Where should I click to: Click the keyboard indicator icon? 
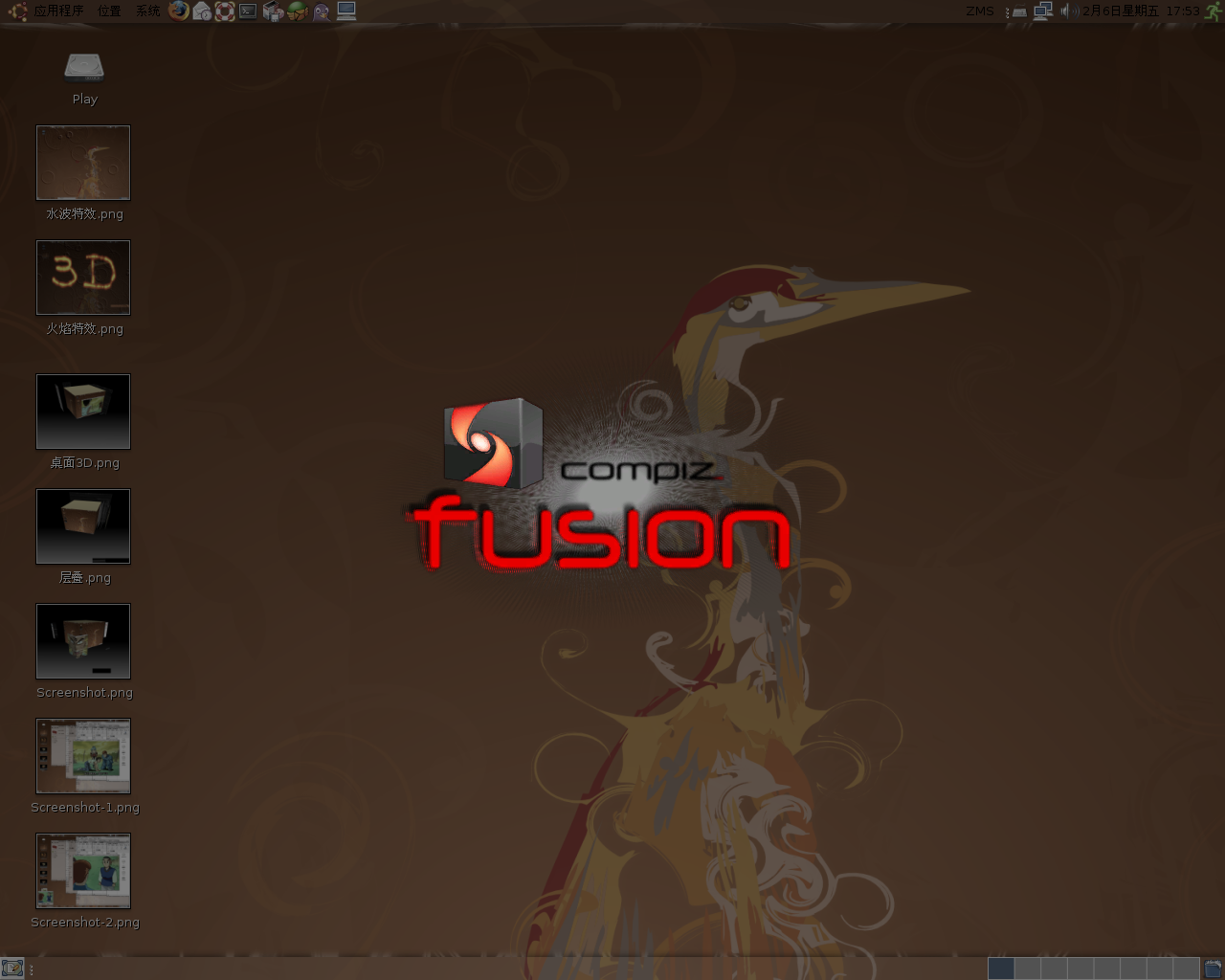[x=1019, y=11]
